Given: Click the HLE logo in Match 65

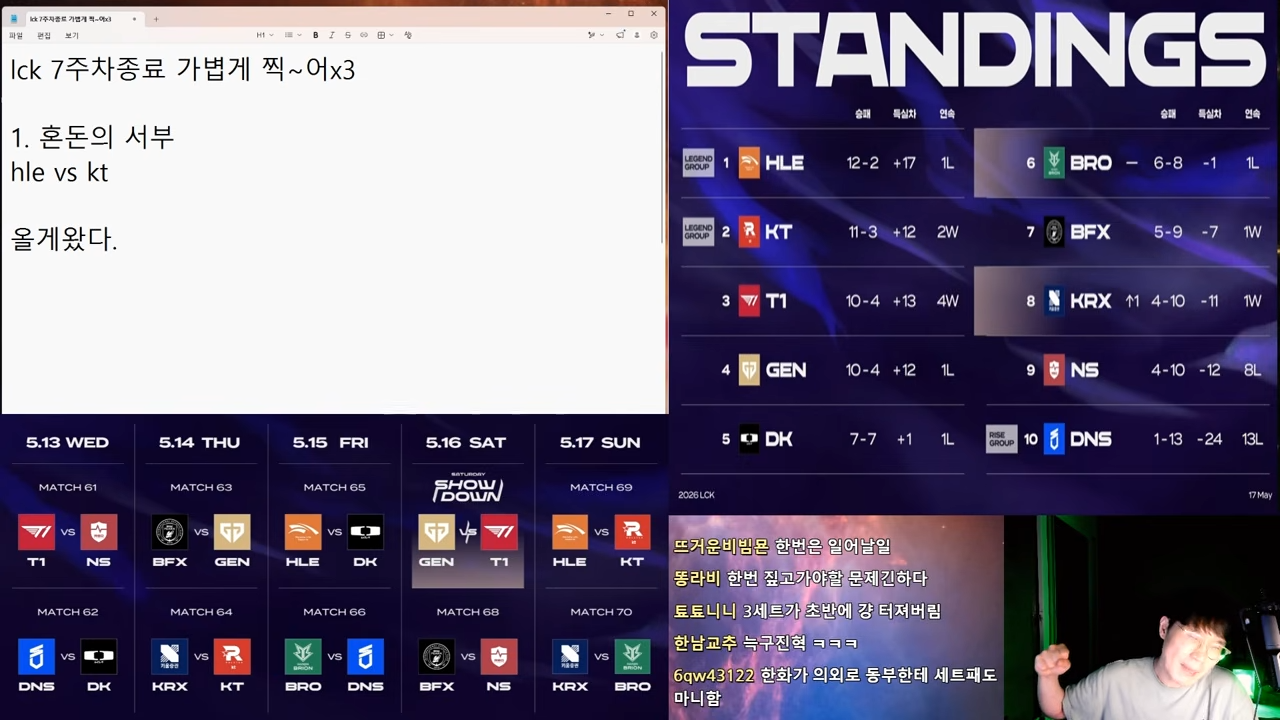Looking at the screenshot, I should click(x=303, y=532).
